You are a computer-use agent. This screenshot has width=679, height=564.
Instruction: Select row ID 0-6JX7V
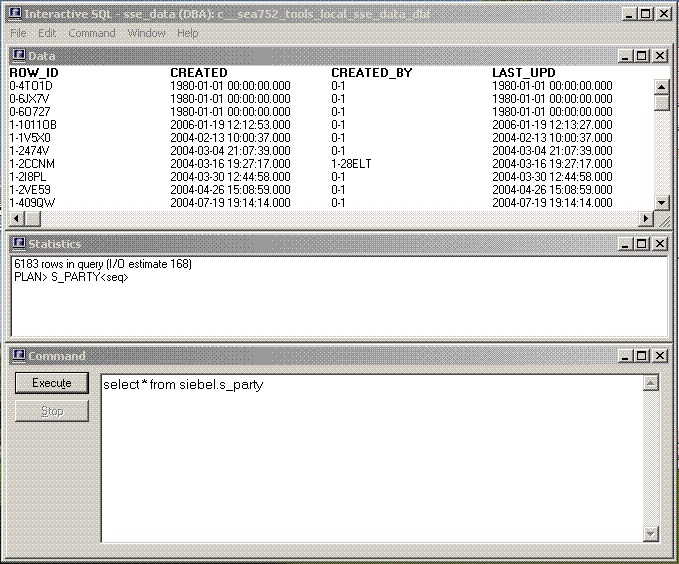pos(29,99)
